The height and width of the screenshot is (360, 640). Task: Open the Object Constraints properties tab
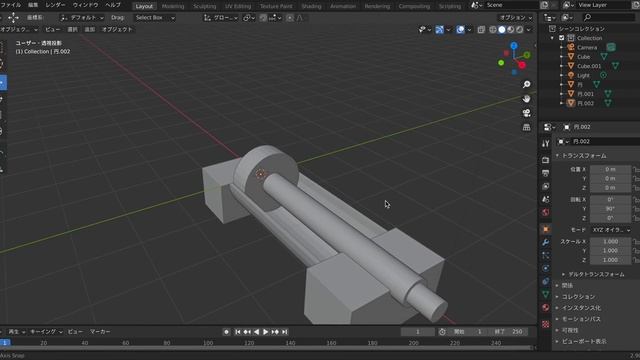click(546, 281)
